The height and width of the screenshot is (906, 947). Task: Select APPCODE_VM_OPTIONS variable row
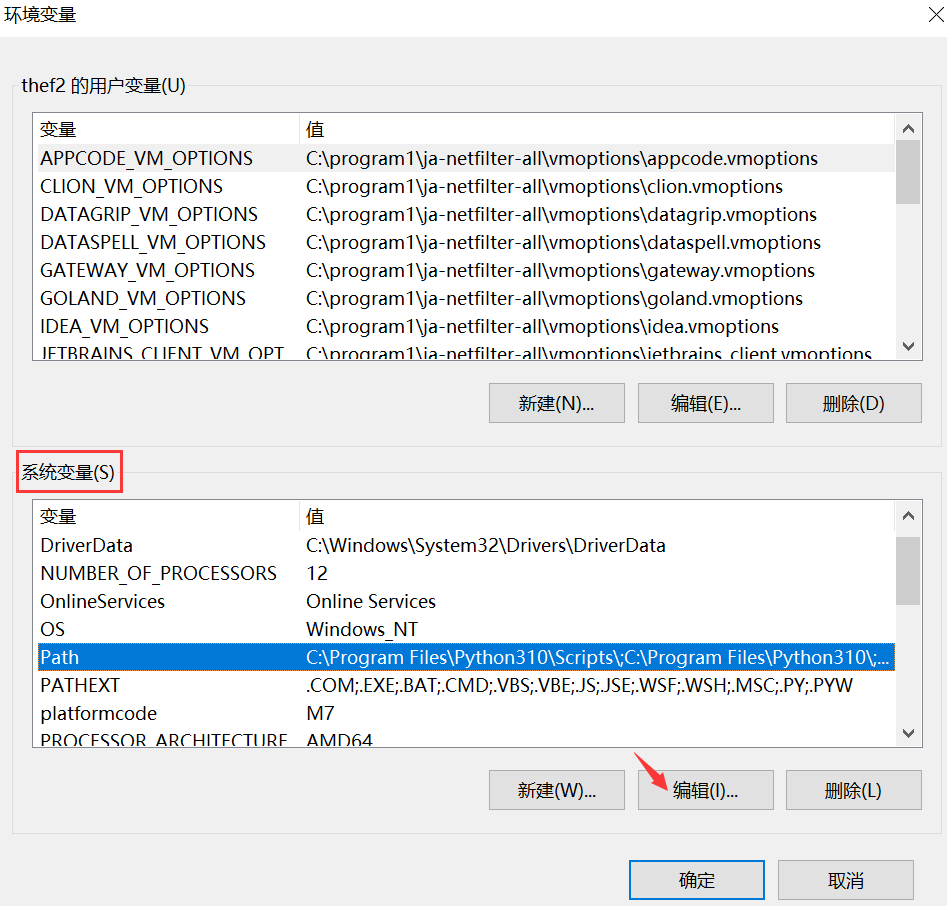pos(466,158)
